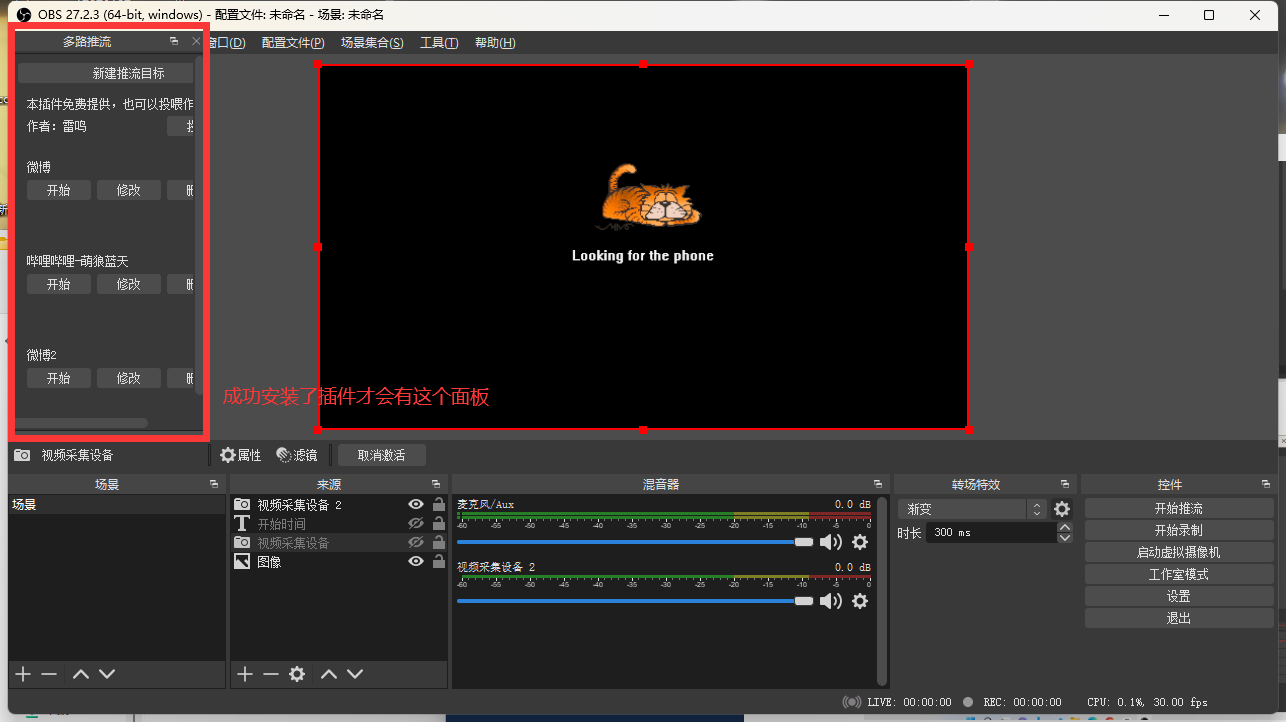Toggle lock on 视频采集设备 2 source
Viewport: 1286px width, 722px height.
(439, 505)
